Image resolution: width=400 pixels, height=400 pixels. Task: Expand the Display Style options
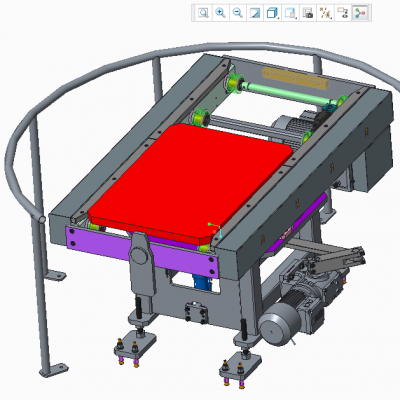point(272,13)
